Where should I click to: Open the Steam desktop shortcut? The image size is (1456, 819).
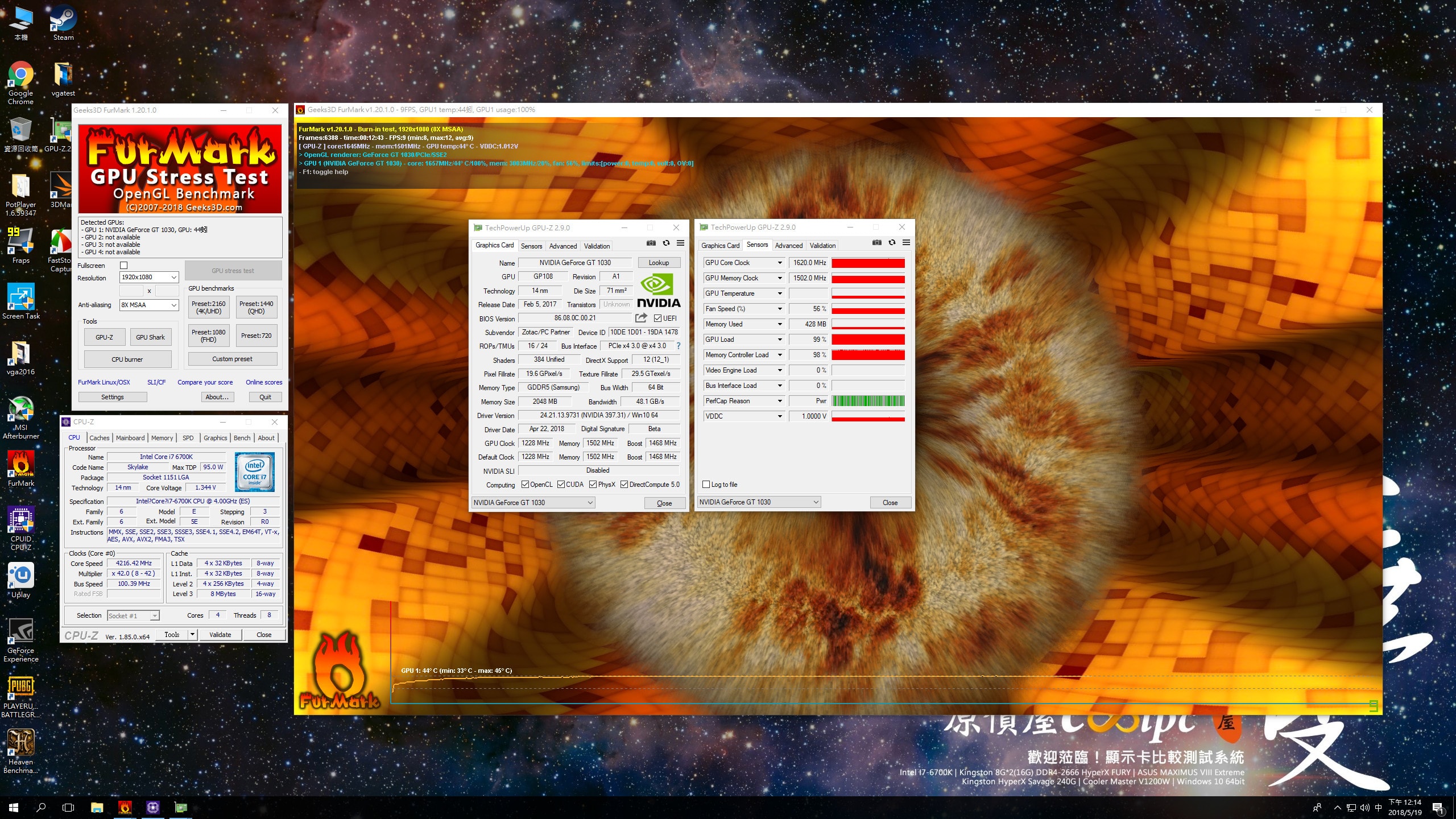63,23
